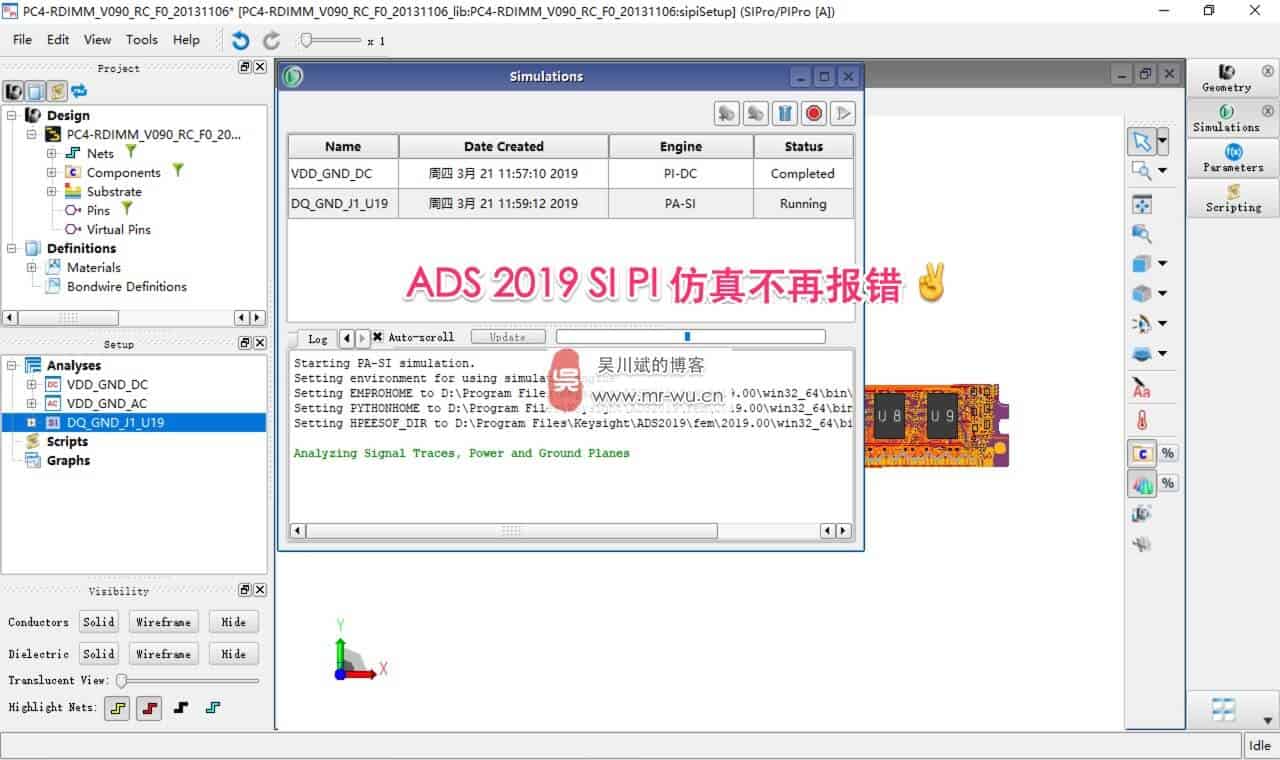This screenshot has height=760, width=1280.
Task: Click the Update button above the log
Action: coord(508,337)
